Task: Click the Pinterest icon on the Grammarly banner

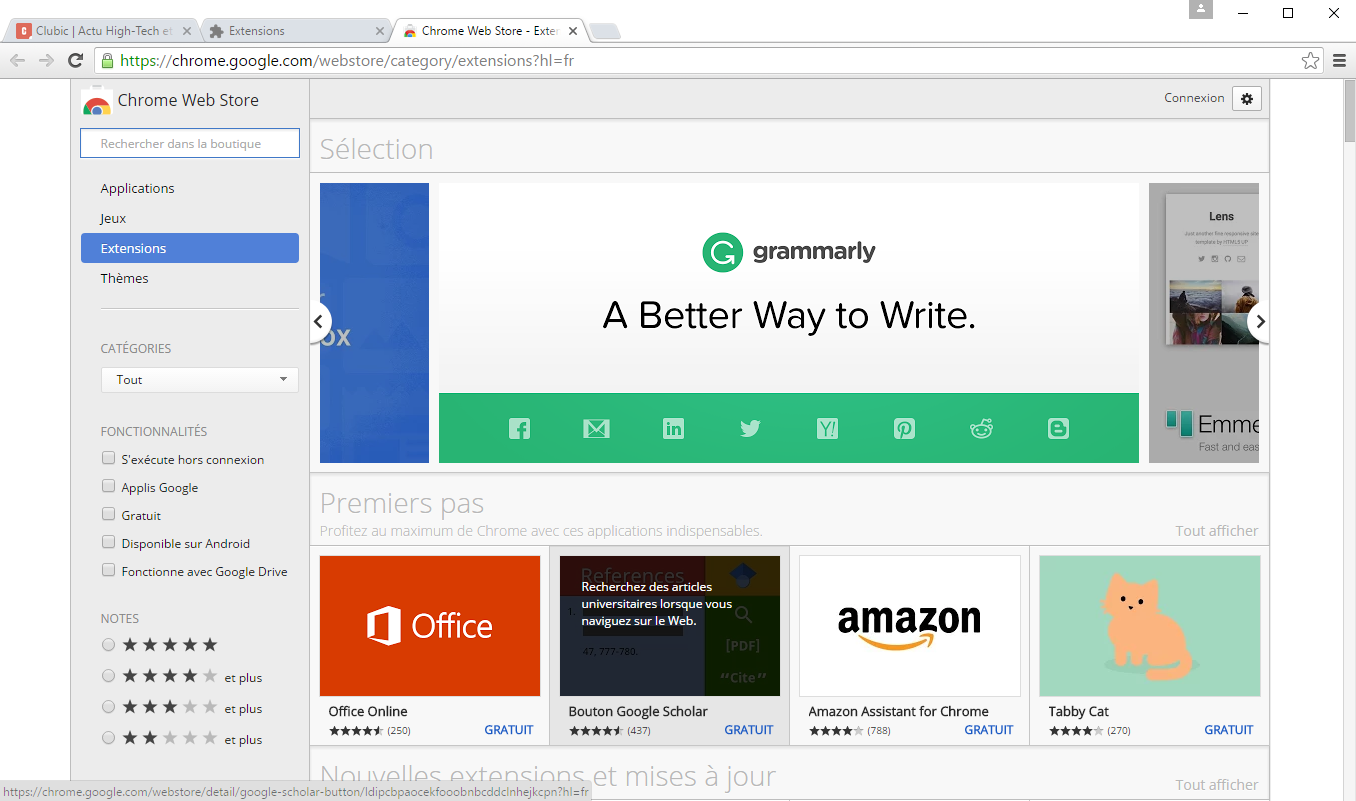Action: pos(904,428)
